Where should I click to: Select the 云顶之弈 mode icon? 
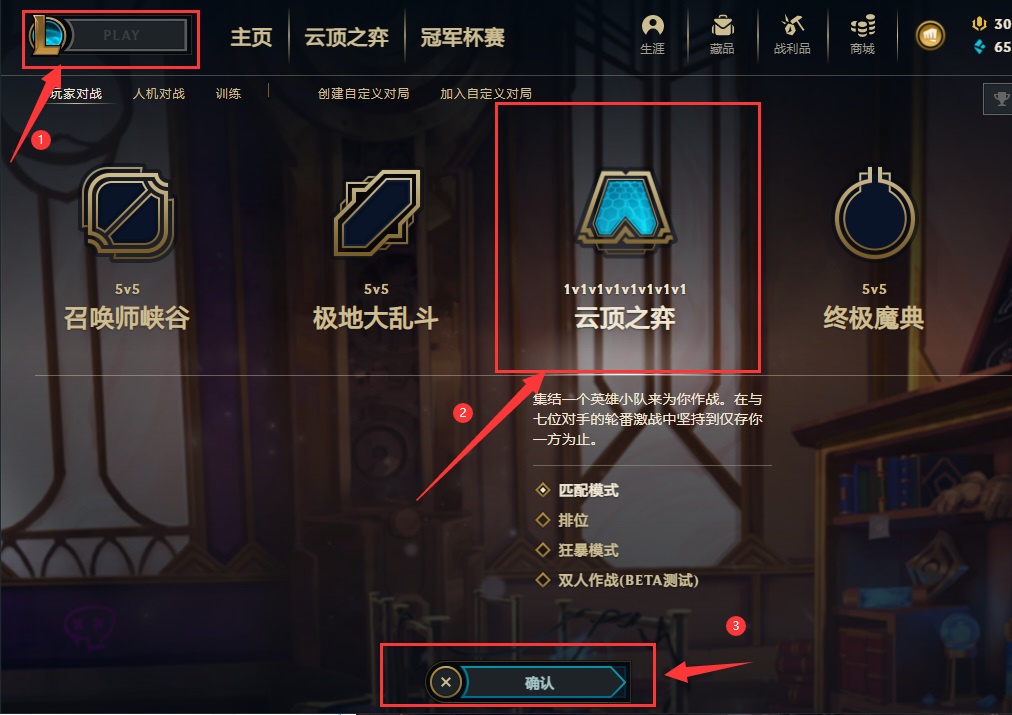625,210
